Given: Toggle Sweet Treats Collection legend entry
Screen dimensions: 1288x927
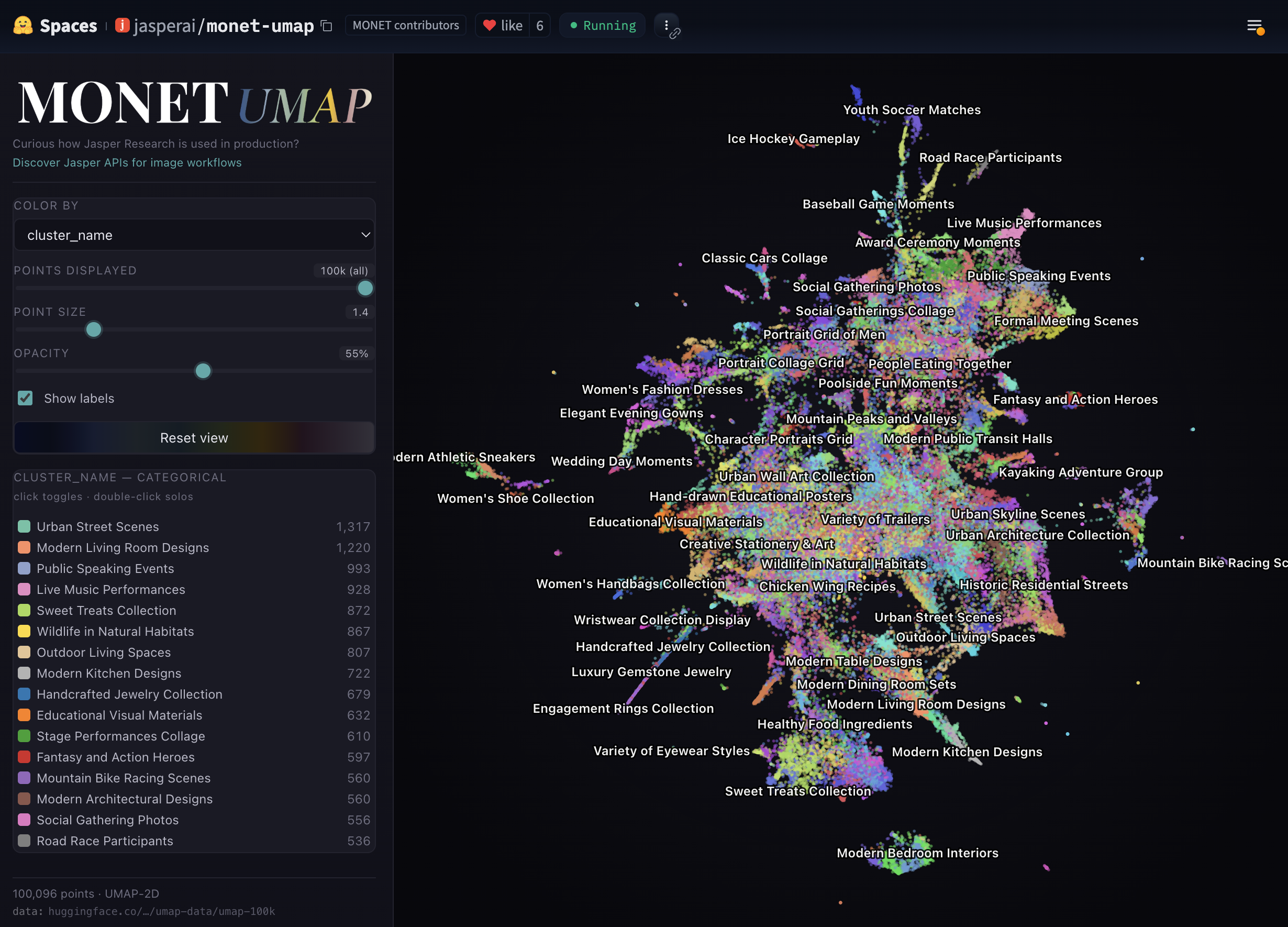Looking at the screenshot, I should (x=194, y=611).
